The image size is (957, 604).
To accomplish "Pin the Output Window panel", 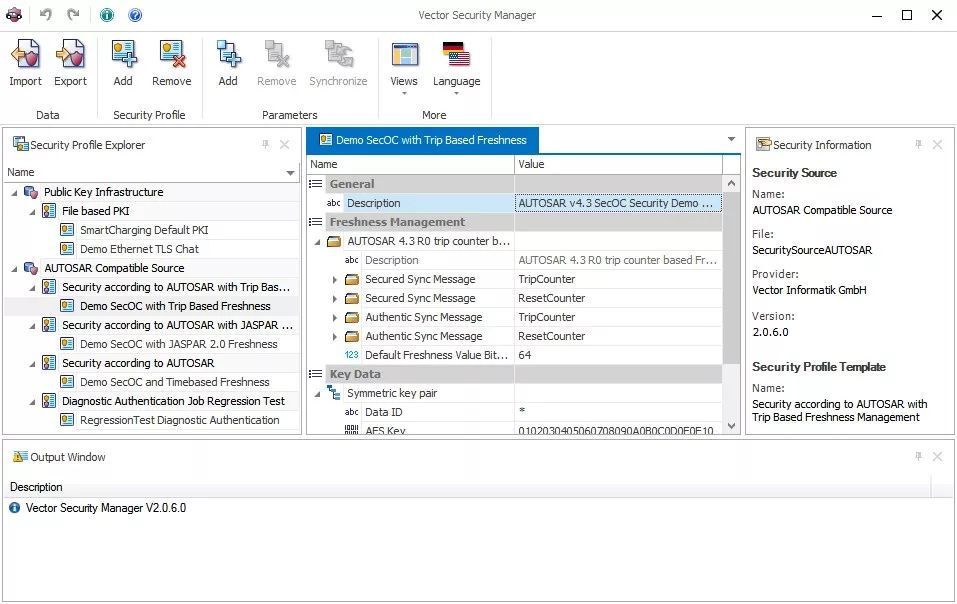I will (919, 456).
